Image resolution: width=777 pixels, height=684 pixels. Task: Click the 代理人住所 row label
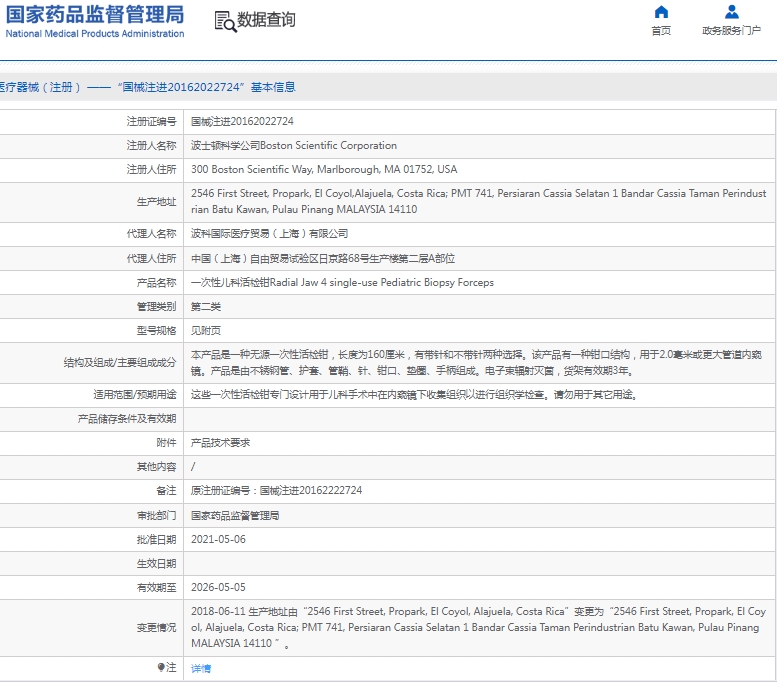[x=151, y=258]
